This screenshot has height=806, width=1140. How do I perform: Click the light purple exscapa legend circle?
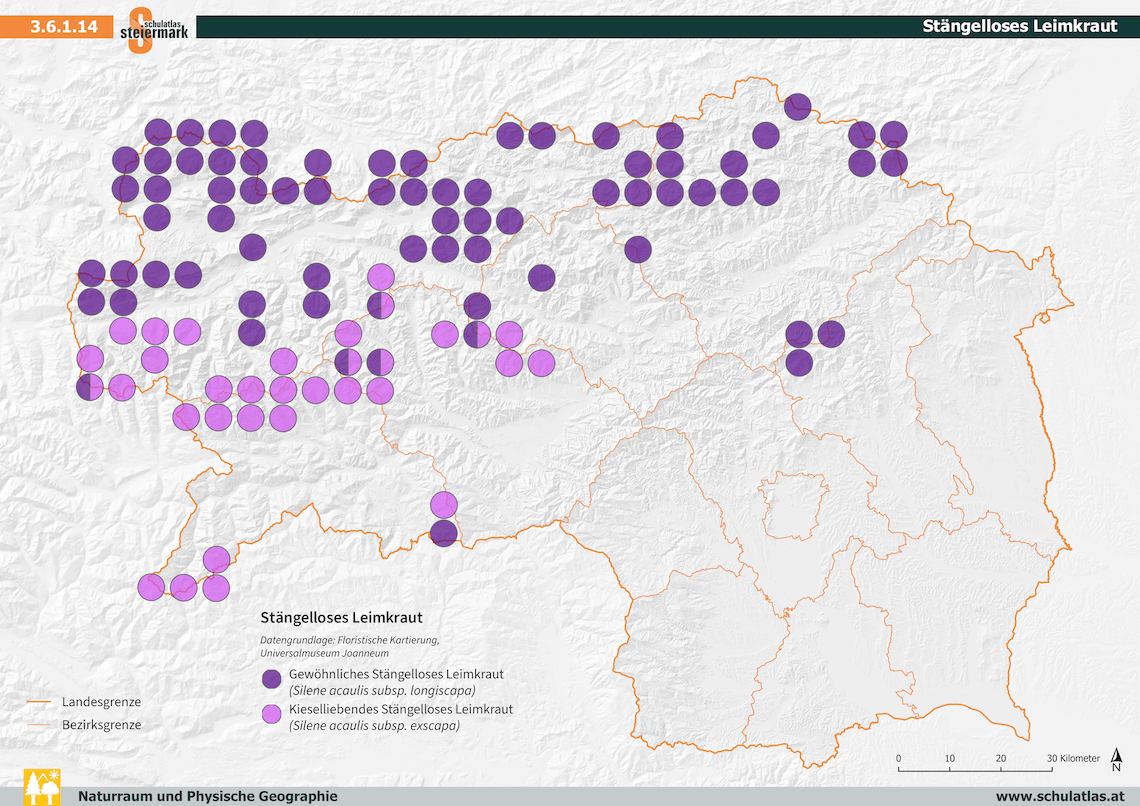[271, 716]
